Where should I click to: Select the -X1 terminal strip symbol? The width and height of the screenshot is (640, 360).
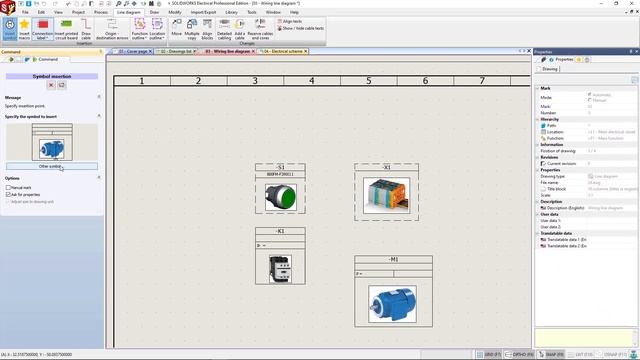click(387, 192)
